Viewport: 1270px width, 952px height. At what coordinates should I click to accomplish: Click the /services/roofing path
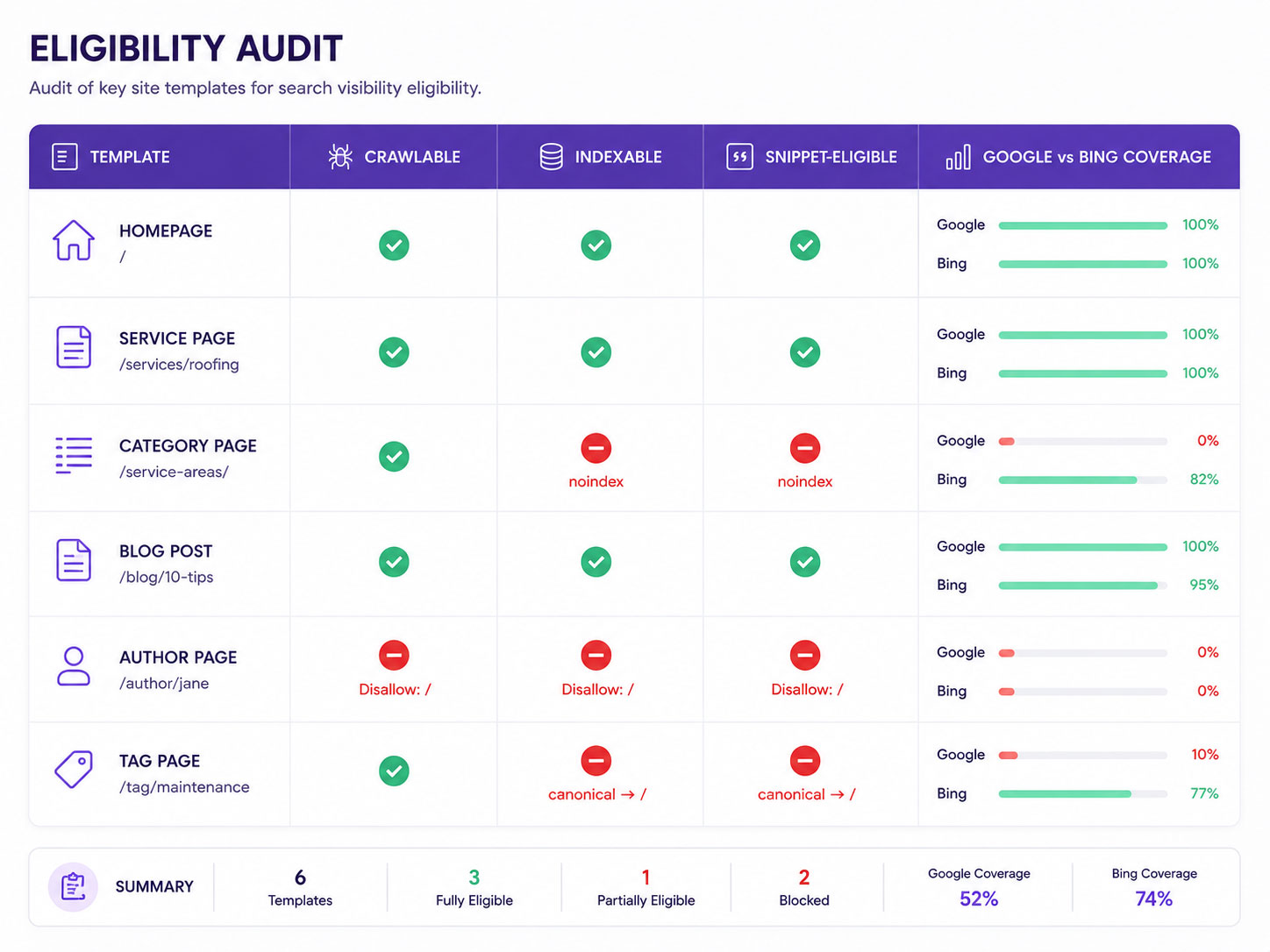pyautogui.click(x=179, y=365)
